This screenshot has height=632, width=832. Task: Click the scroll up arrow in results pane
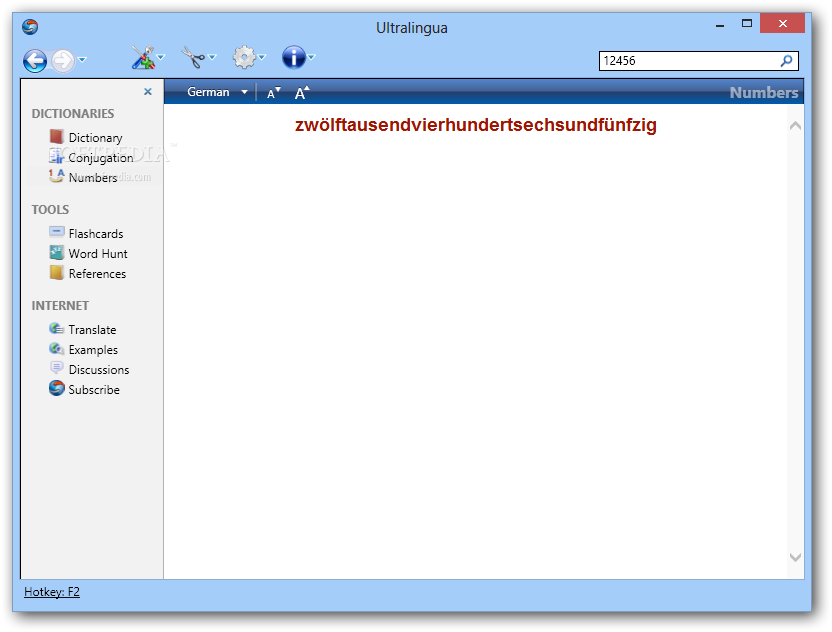[x=795, y=126]
